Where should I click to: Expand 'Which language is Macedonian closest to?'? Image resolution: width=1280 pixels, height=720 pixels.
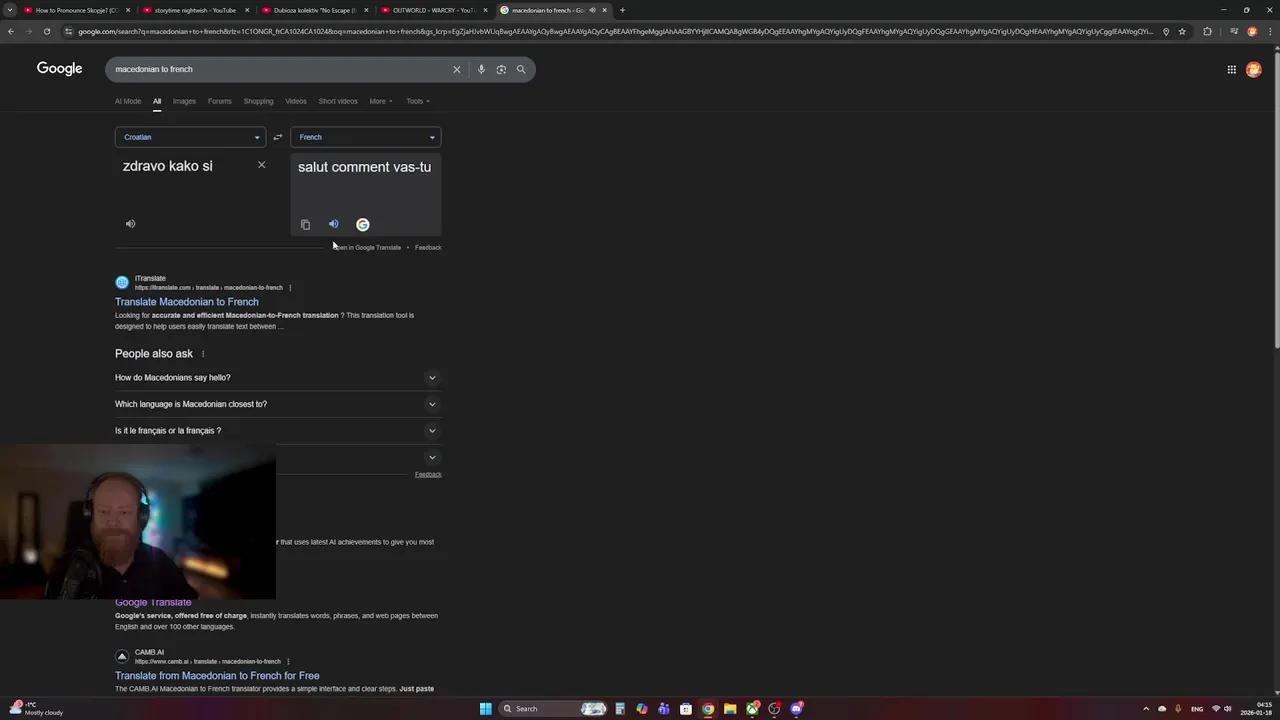tap(278, 404)
